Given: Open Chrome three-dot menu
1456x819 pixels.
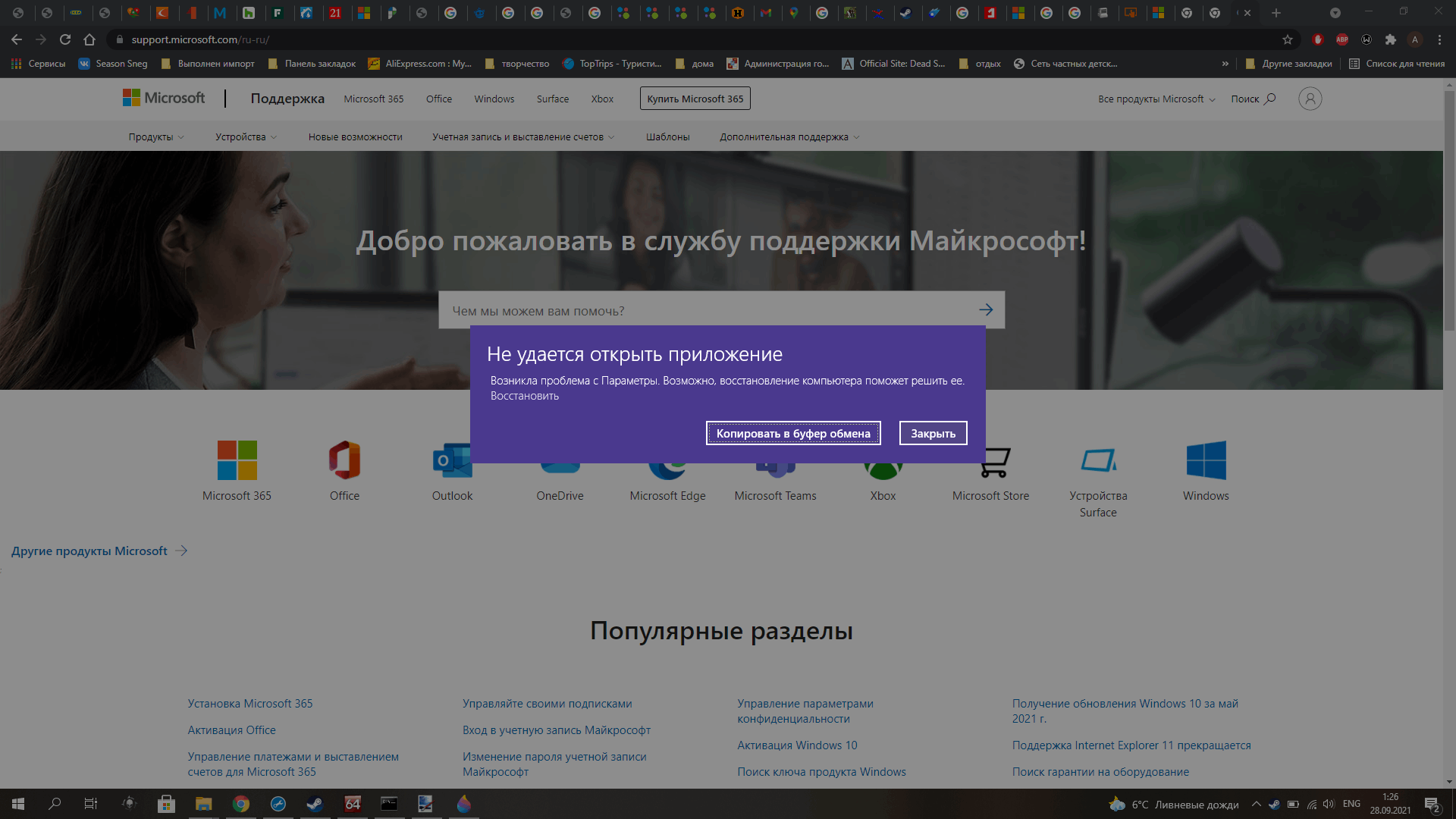Looking at the screenshot, I should 1439,39.
